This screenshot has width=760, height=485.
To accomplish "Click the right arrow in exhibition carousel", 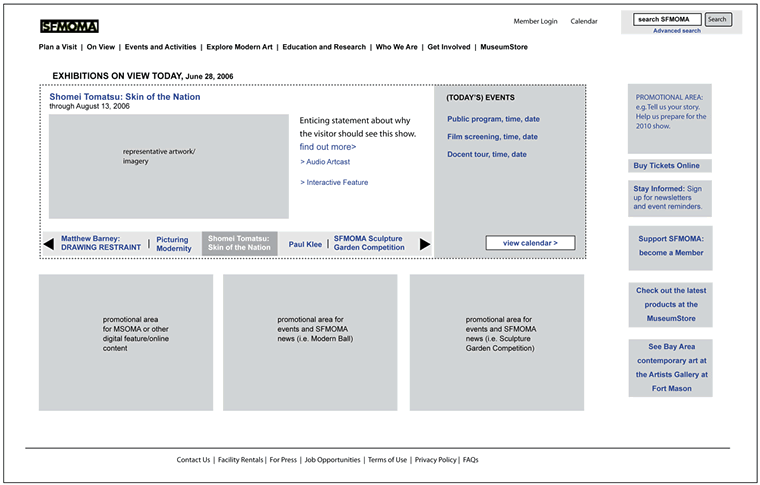I will point(425,244).
